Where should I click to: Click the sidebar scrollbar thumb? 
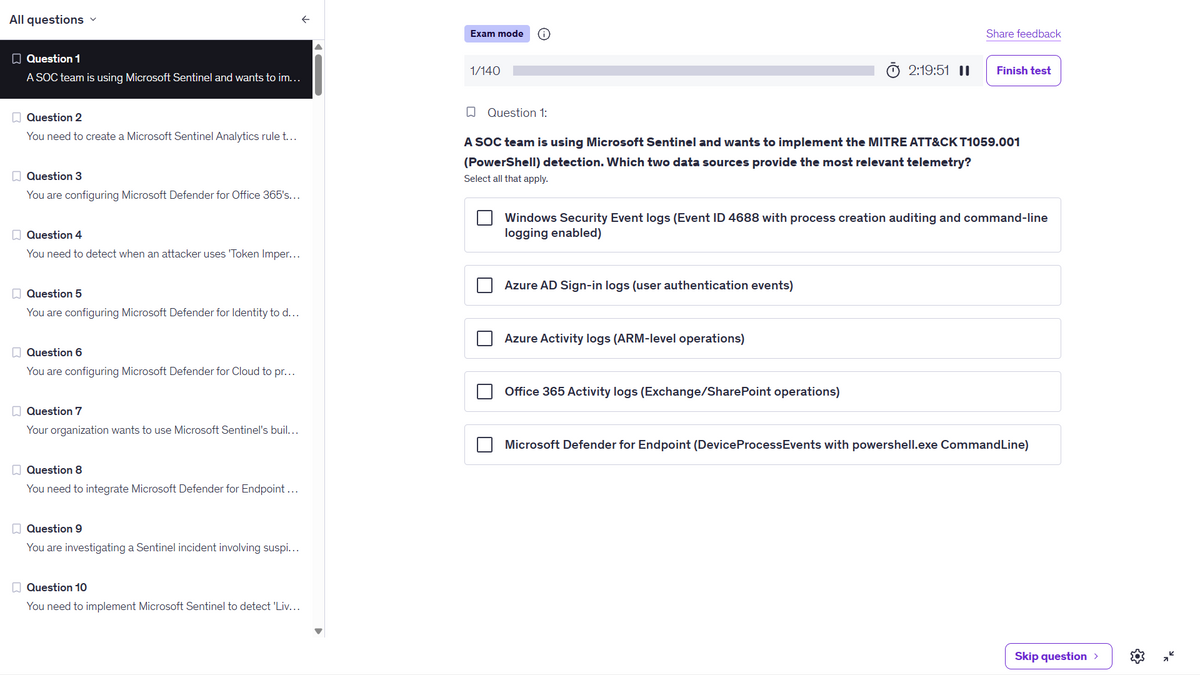pos(319,74)
